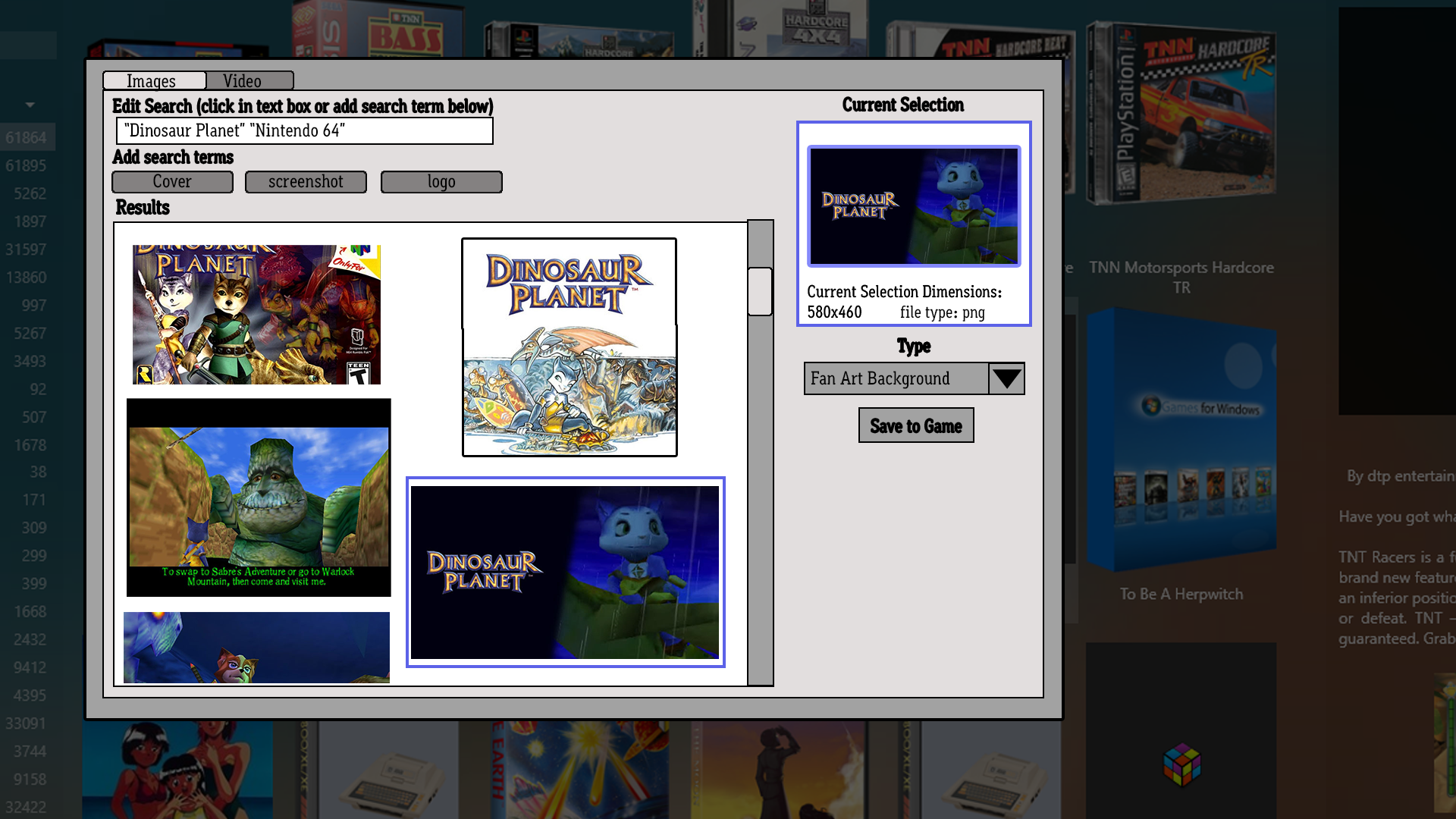1456x819 pixels.
Task: Select the partially visible fox screenshot result
Action: point(256,648)
